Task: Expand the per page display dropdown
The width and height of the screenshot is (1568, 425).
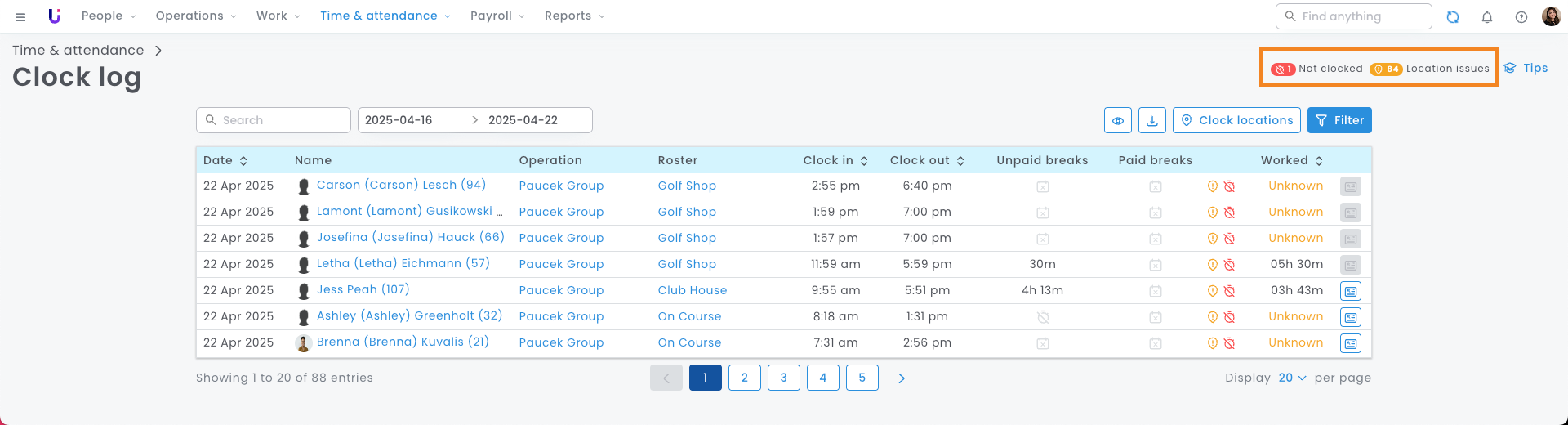Action: tap(1292, 378)
